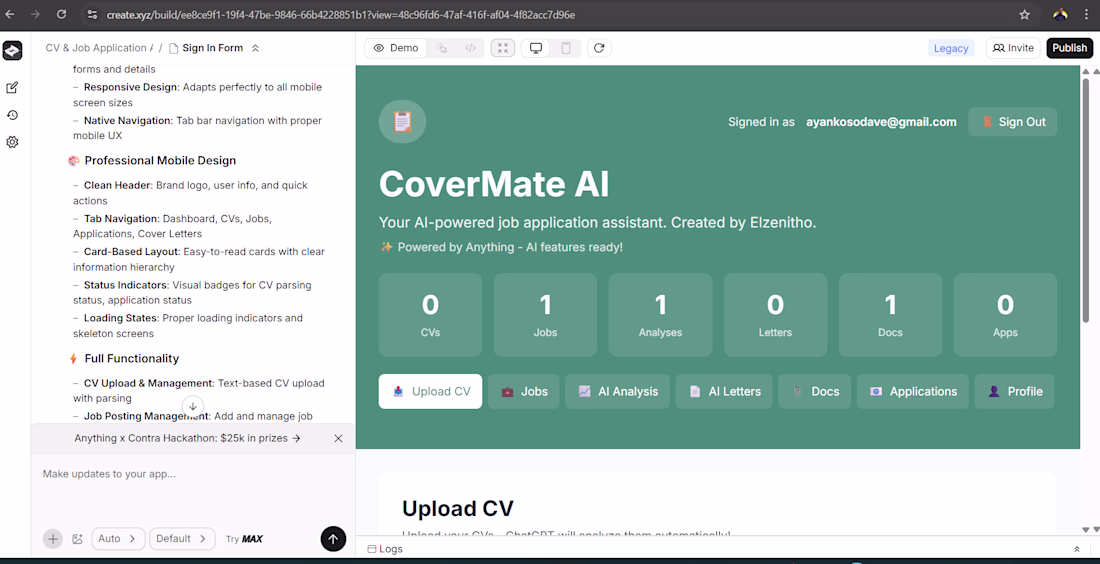Open the Default model dropdown

click(182, 539)
